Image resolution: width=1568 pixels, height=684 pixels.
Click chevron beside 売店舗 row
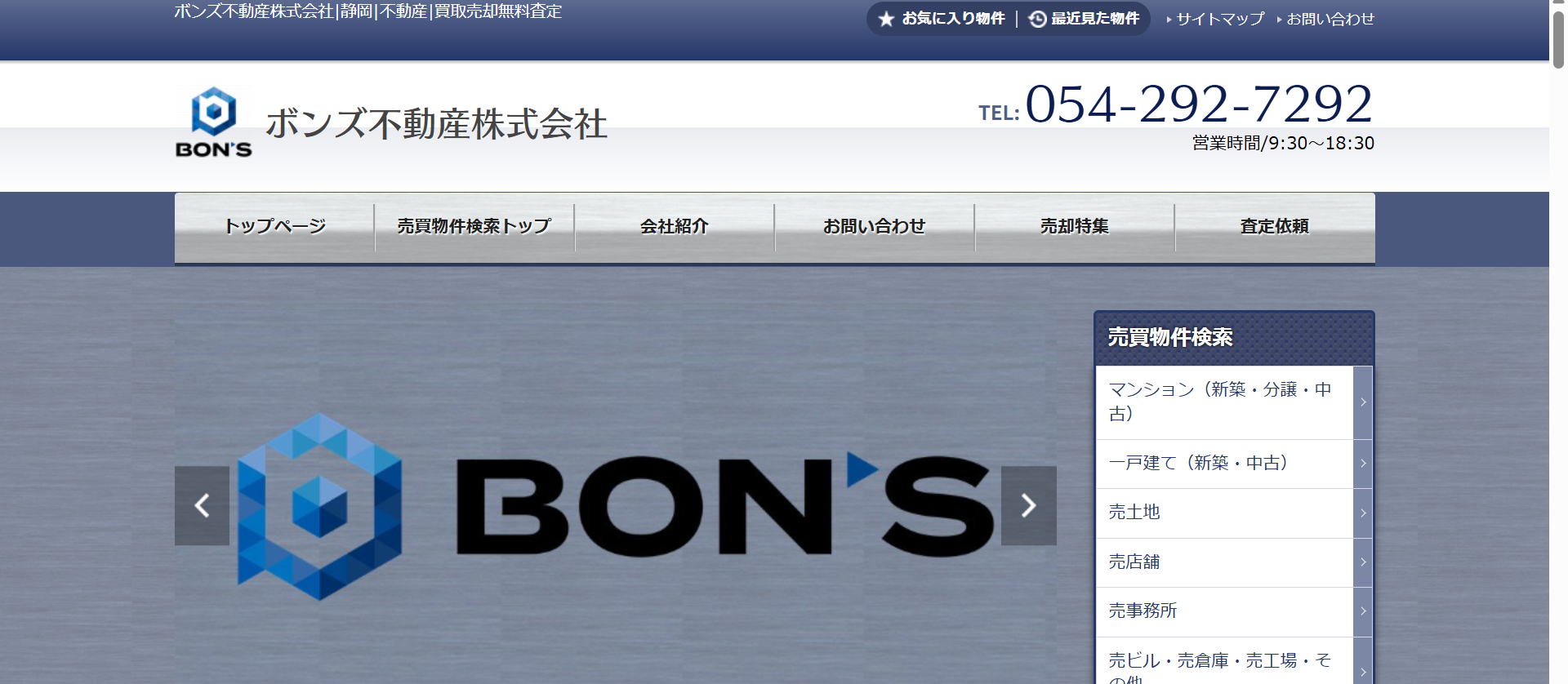(1363, 562)
